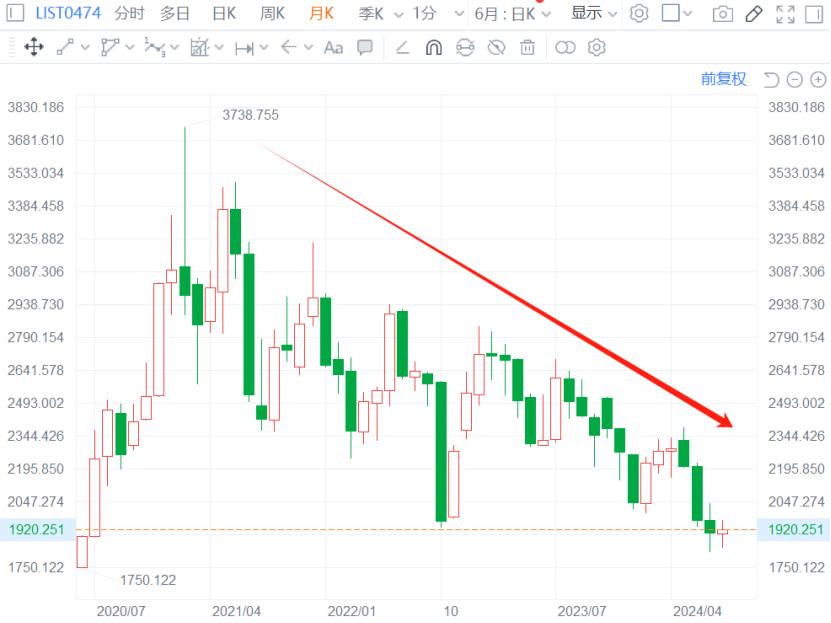This screenshot has width=831, height=623.
Task: Click the zoom out minus button
Action: 794,79
